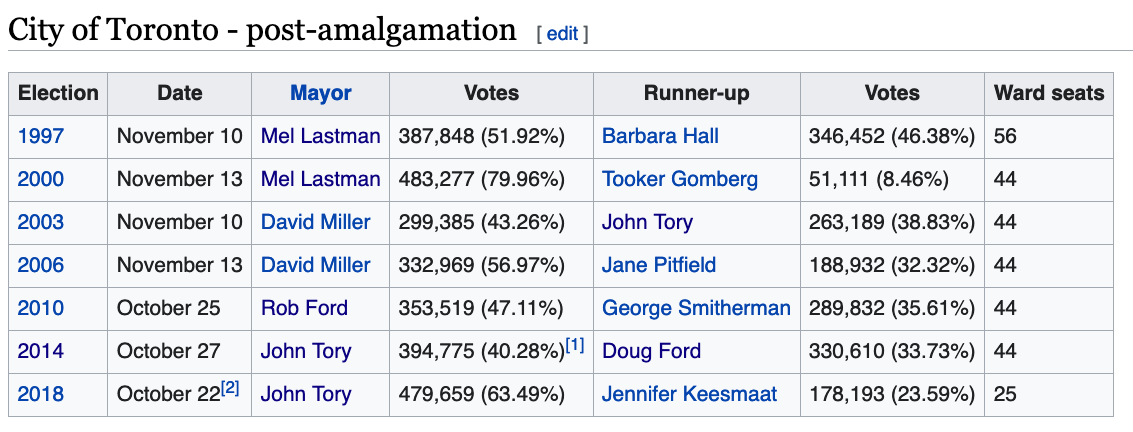1133x432 pixels.
Task: Open Doug Ford runner-up link
Action: click(x=651, y=351)
